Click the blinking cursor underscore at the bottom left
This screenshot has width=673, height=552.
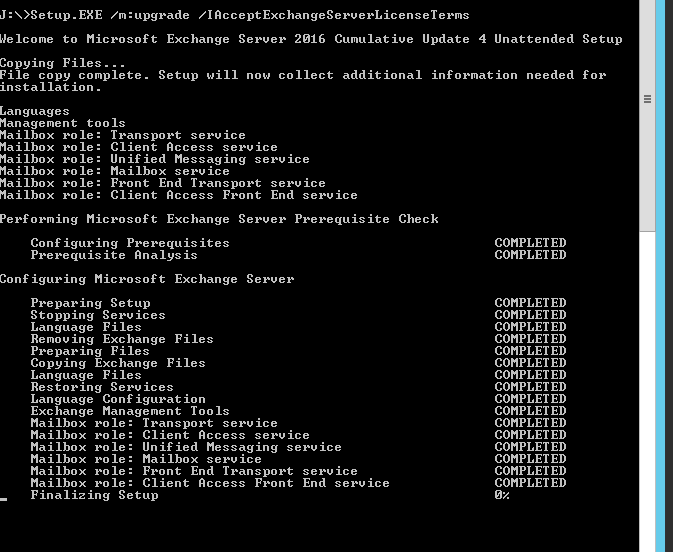3,500
